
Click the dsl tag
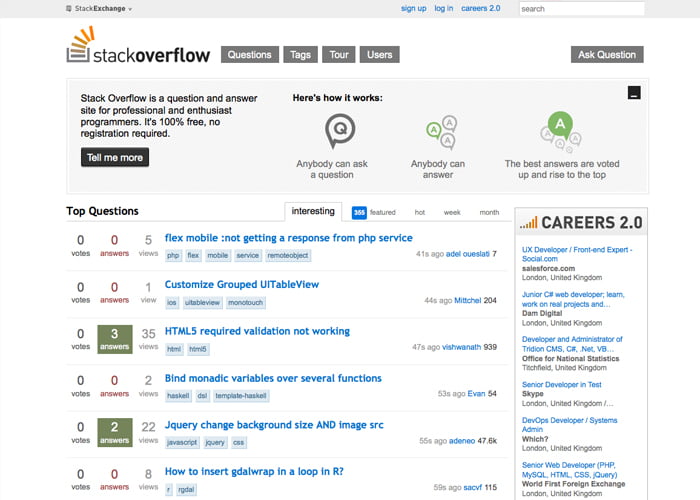[202, 396]
